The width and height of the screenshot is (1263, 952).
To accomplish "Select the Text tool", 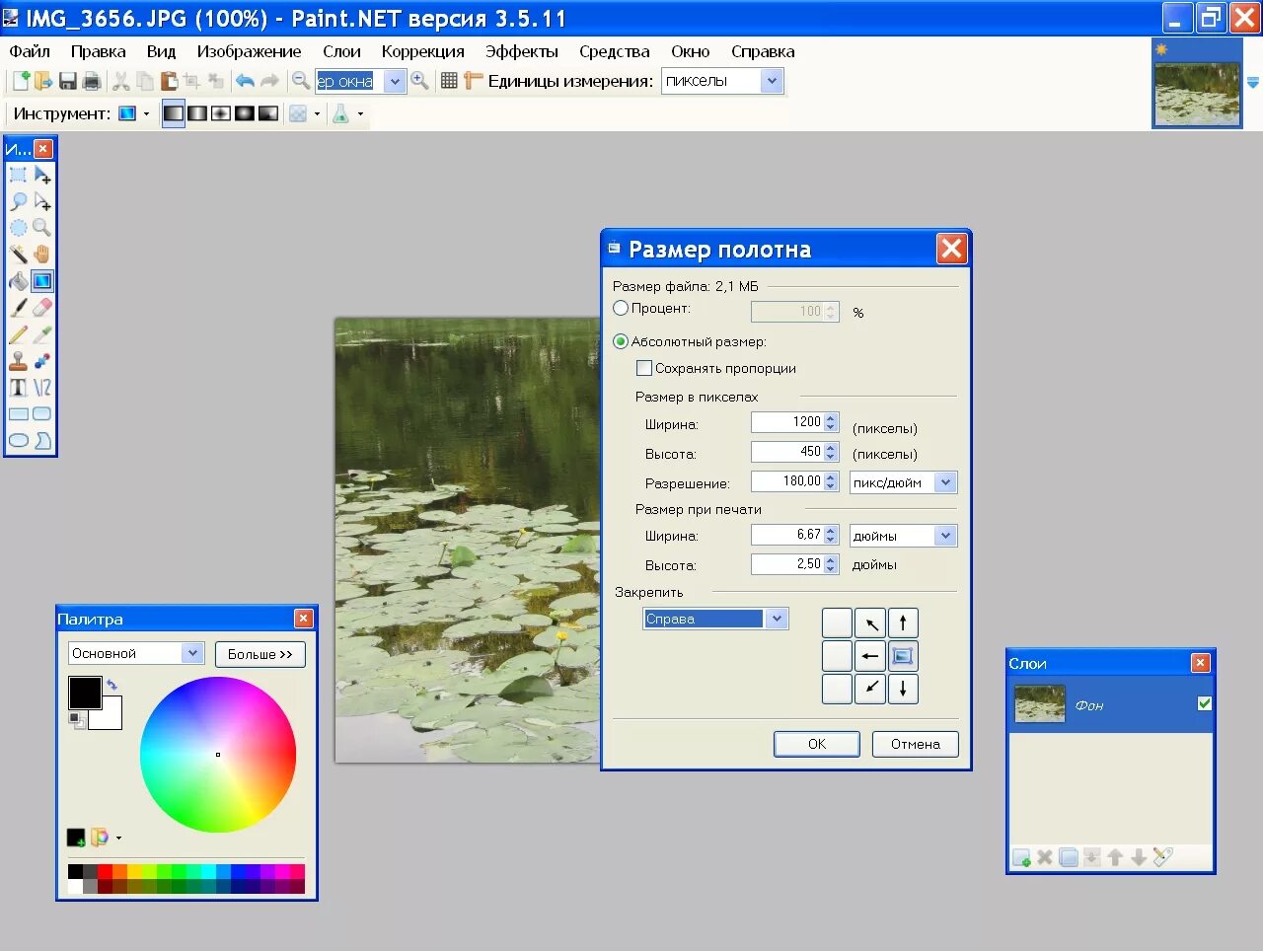I will pyautogui.click(x=18, y=388).
